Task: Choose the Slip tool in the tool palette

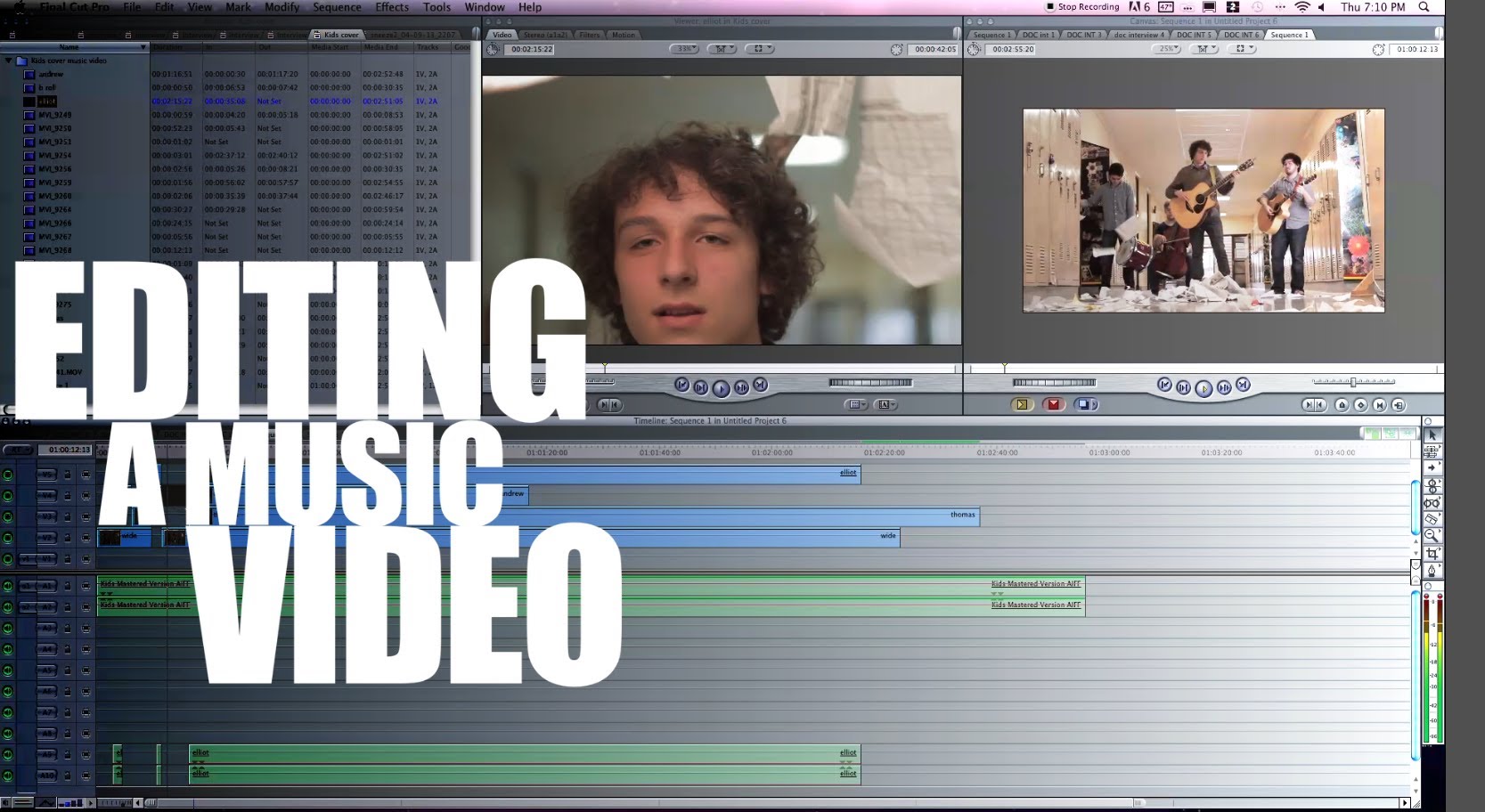Action: pos(1432,502)
